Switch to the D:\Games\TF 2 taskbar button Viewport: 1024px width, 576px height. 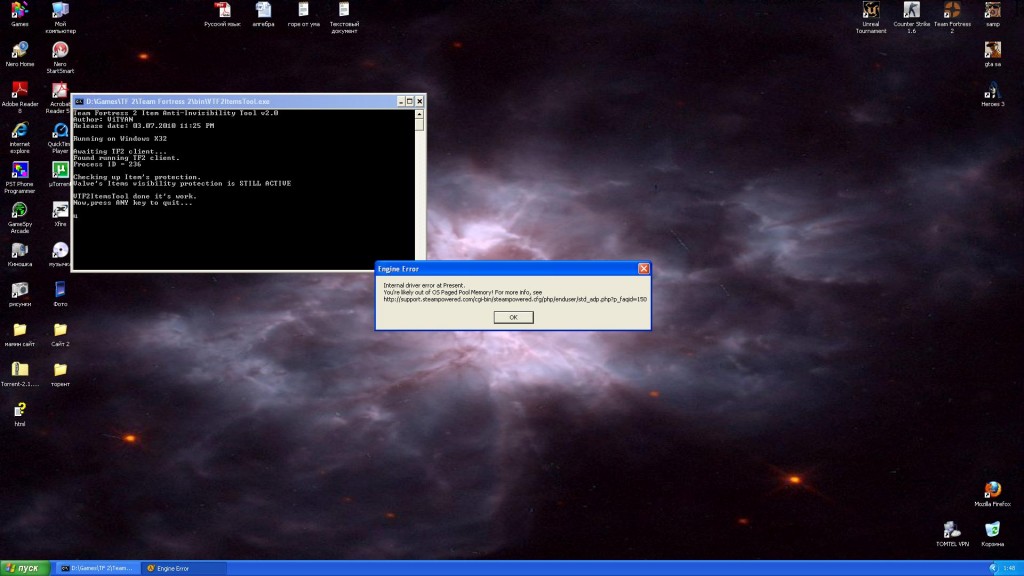pos(97,568)
